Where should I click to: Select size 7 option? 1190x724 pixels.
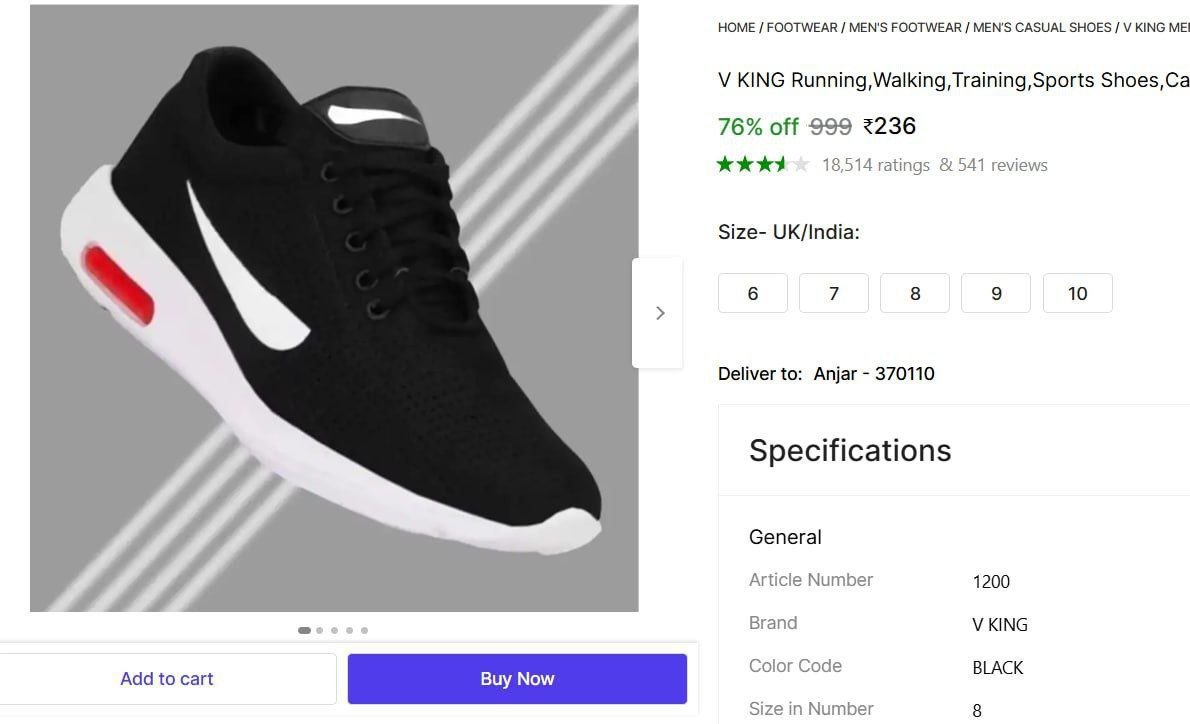coord(834,293)
